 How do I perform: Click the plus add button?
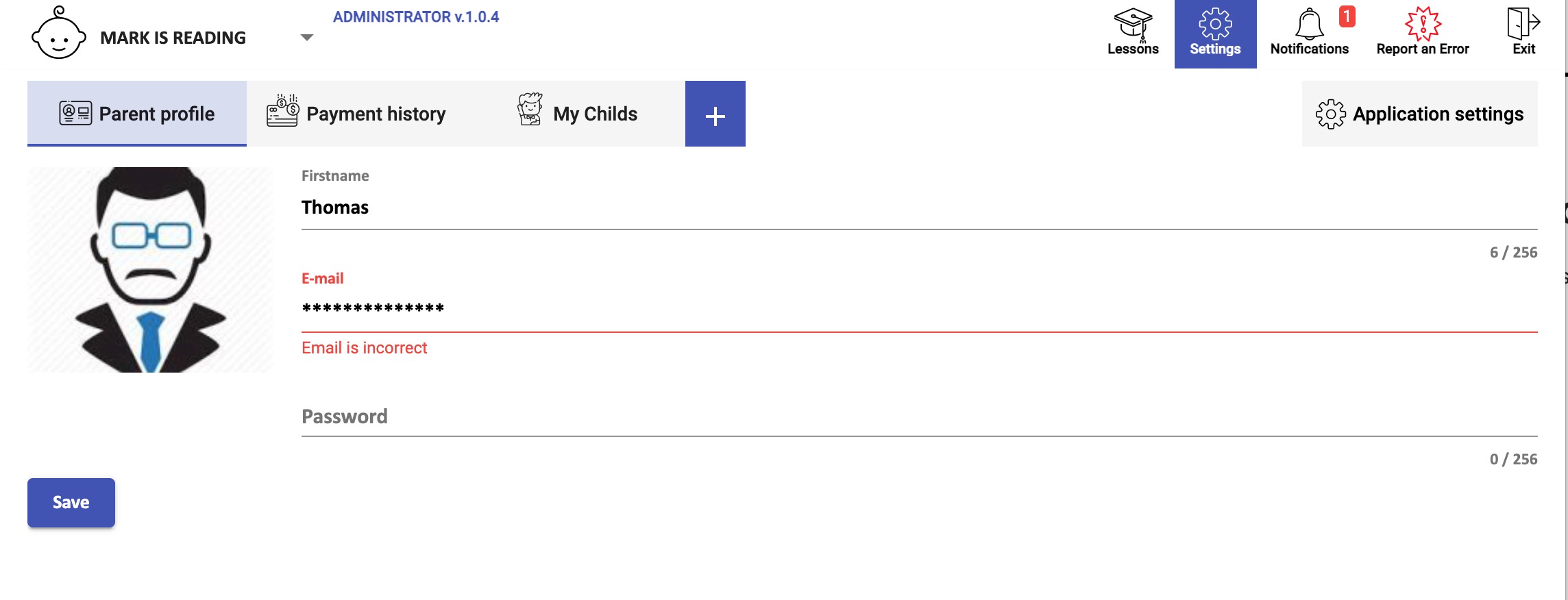tap(715, 114)
